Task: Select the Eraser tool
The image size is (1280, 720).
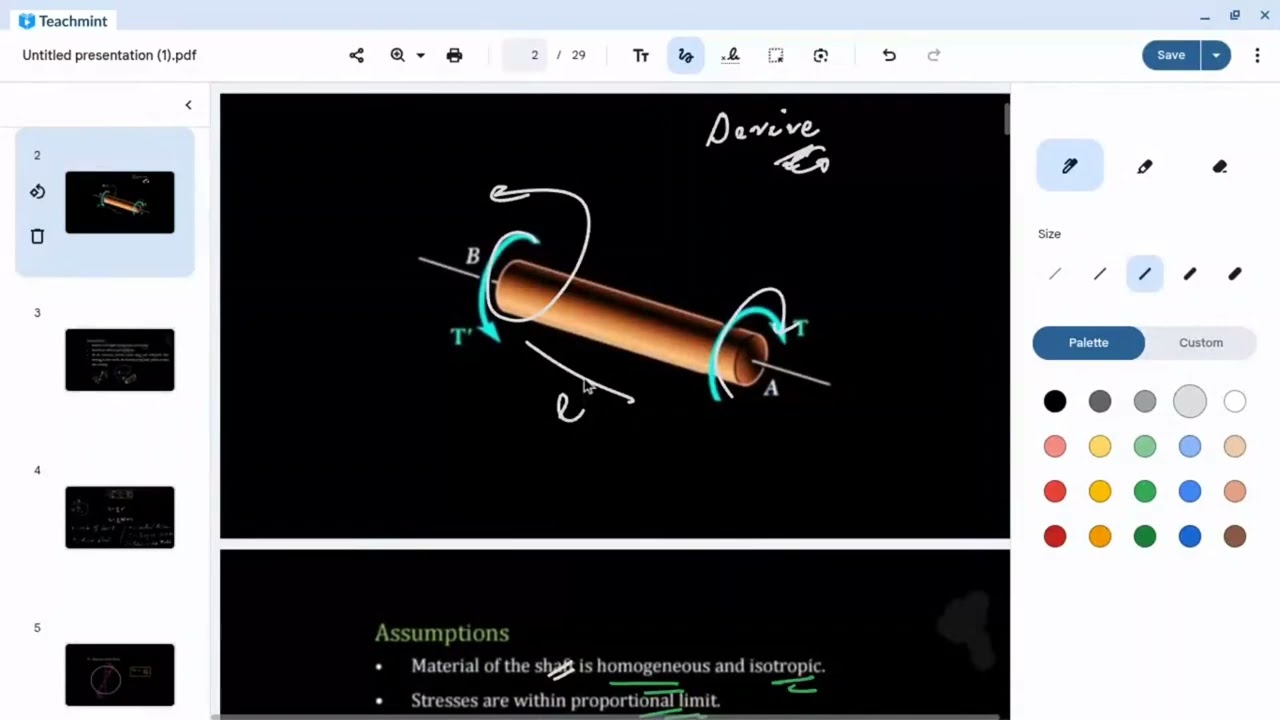Action: click(1220, 166)
